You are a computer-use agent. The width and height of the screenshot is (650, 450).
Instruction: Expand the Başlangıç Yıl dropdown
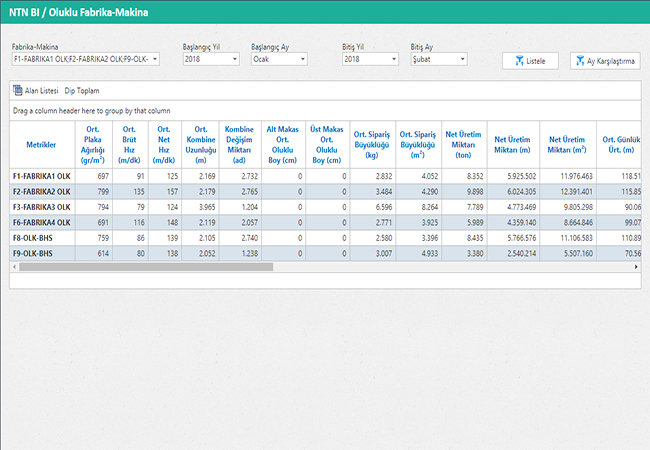pos(235,60)
